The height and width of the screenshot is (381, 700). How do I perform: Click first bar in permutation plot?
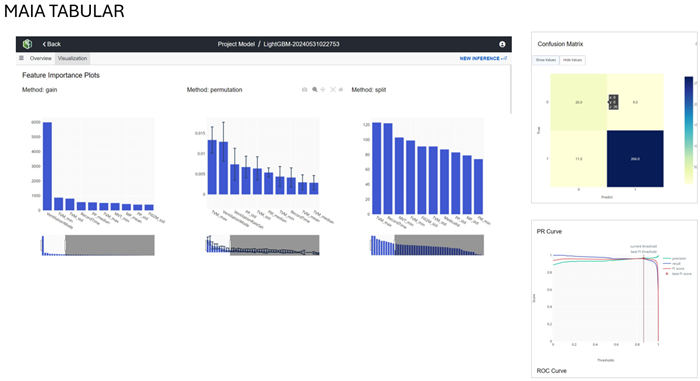[212, 167]
